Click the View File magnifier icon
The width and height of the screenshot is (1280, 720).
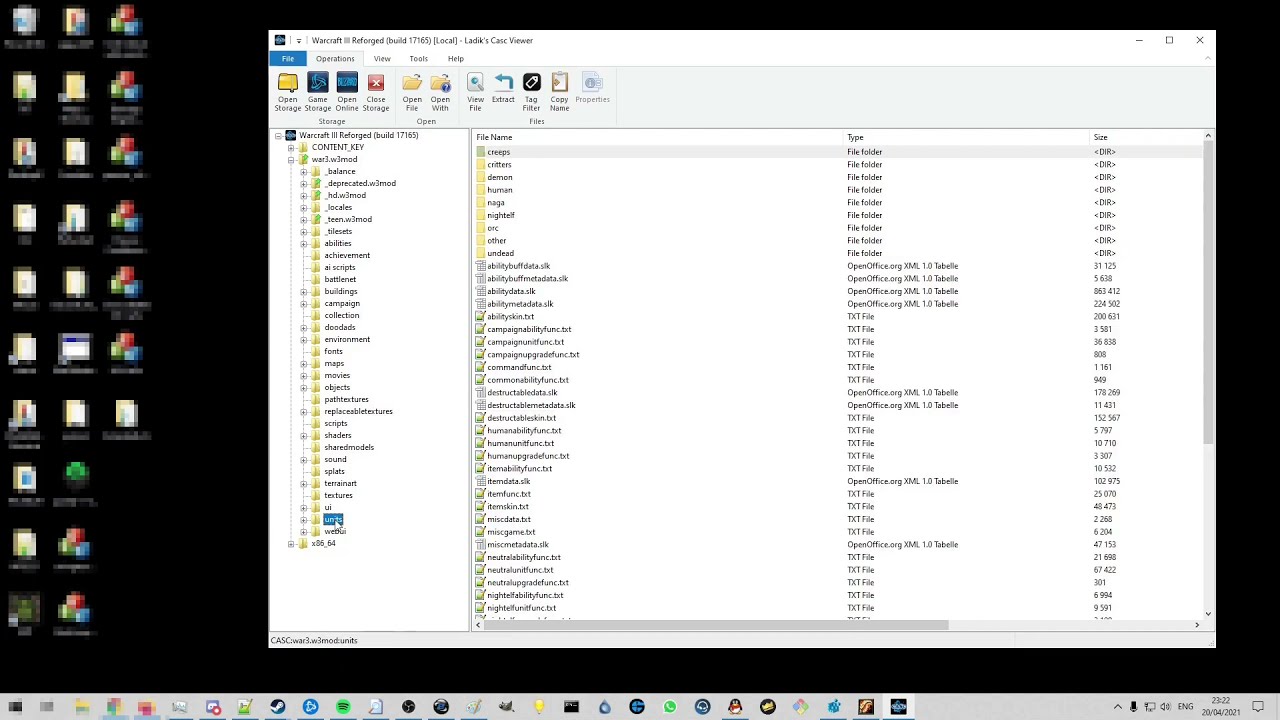475,91
